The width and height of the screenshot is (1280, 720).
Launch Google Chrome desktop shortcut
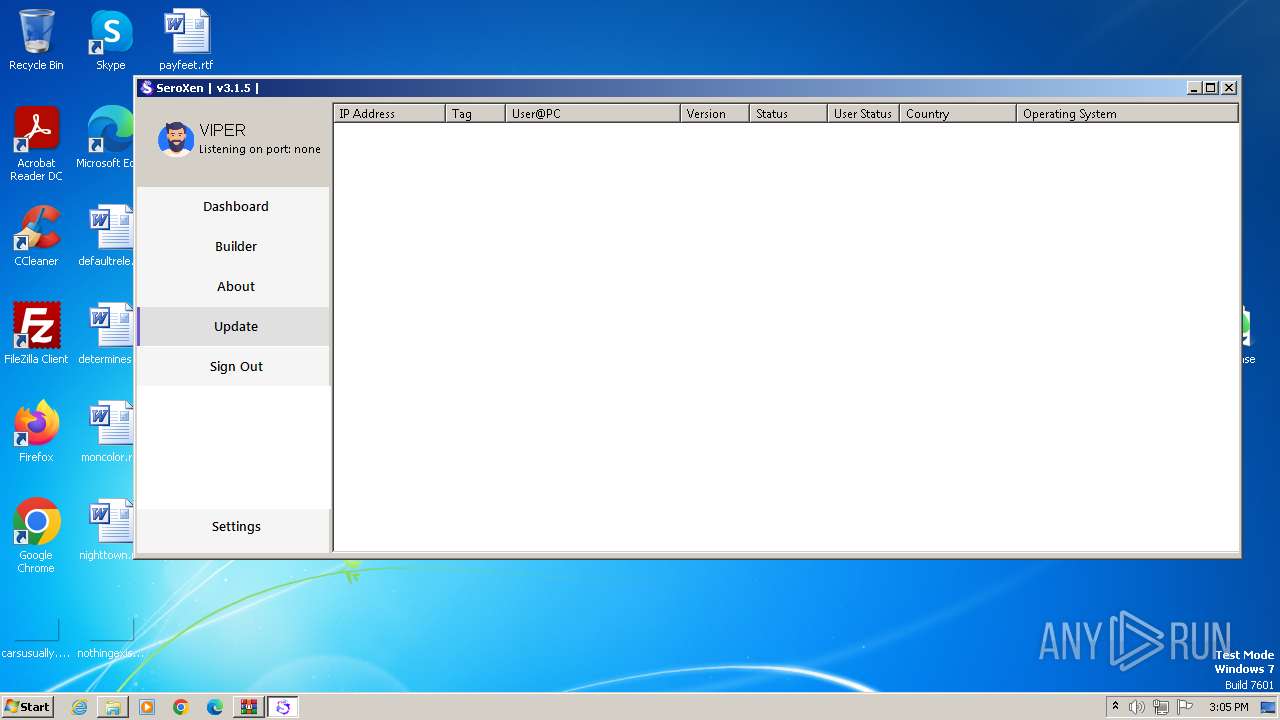click(x=36, y=536)
